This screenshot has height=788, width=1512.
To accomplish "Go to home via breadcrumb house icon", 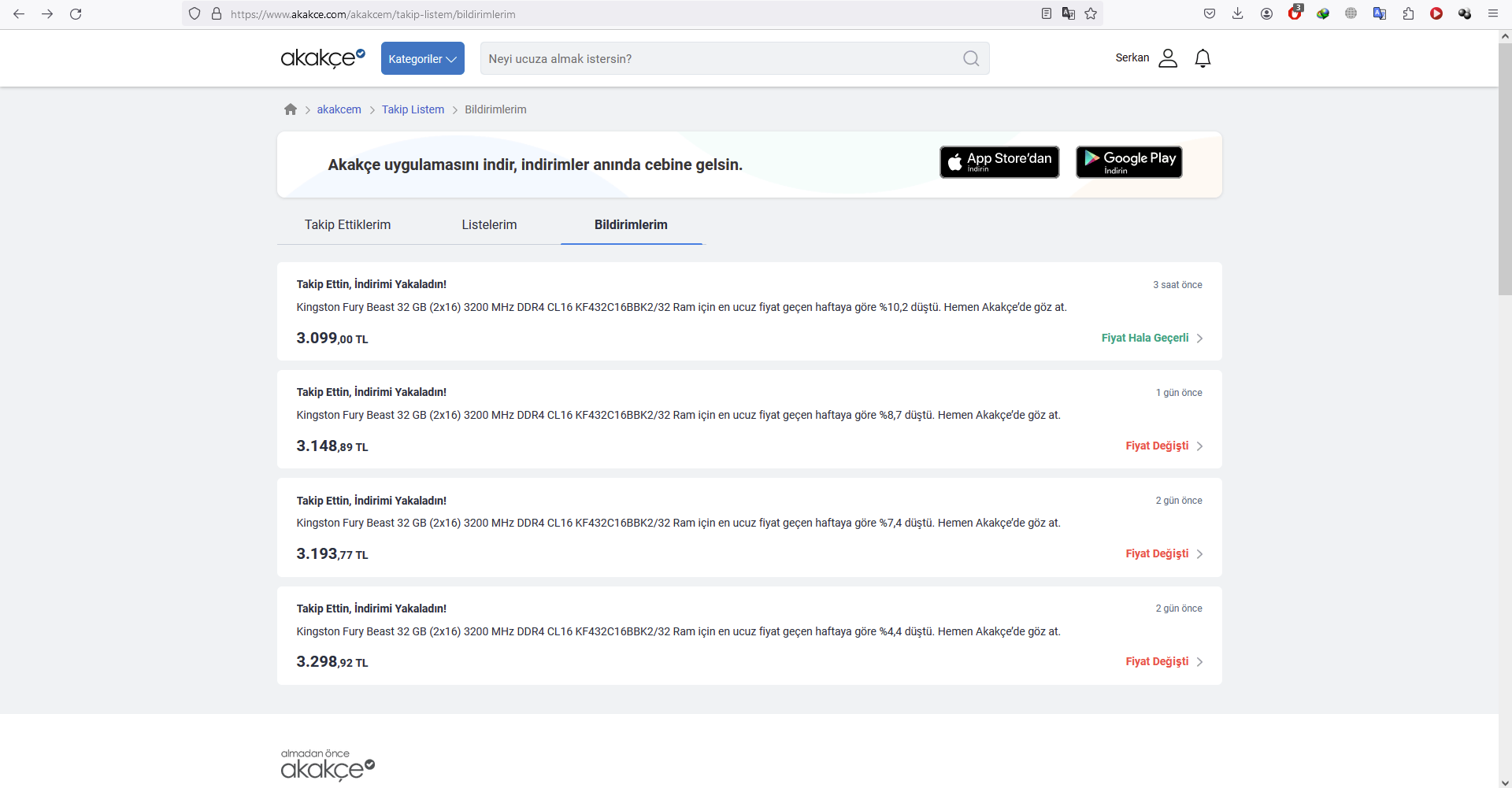I will click(291, 109).
